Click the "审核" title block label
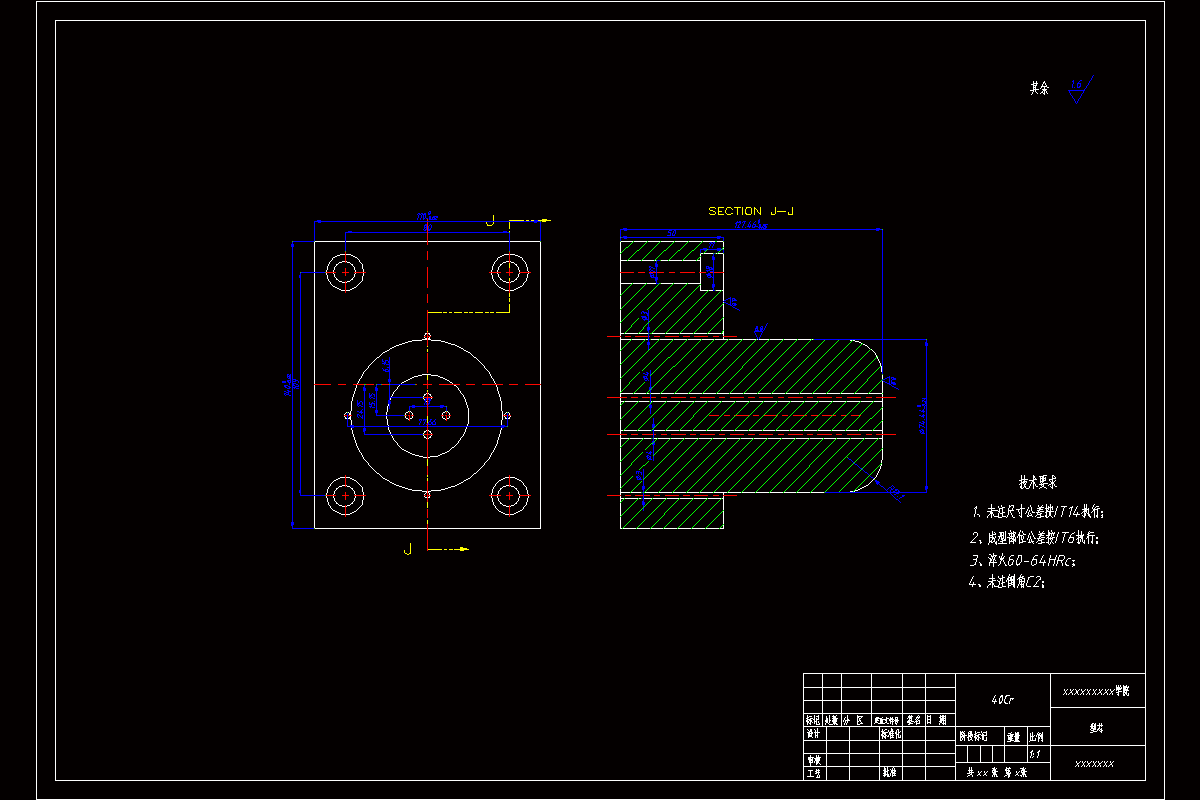Image resolution: width=1200 pixels, height=800 pixels. [814, 761]
